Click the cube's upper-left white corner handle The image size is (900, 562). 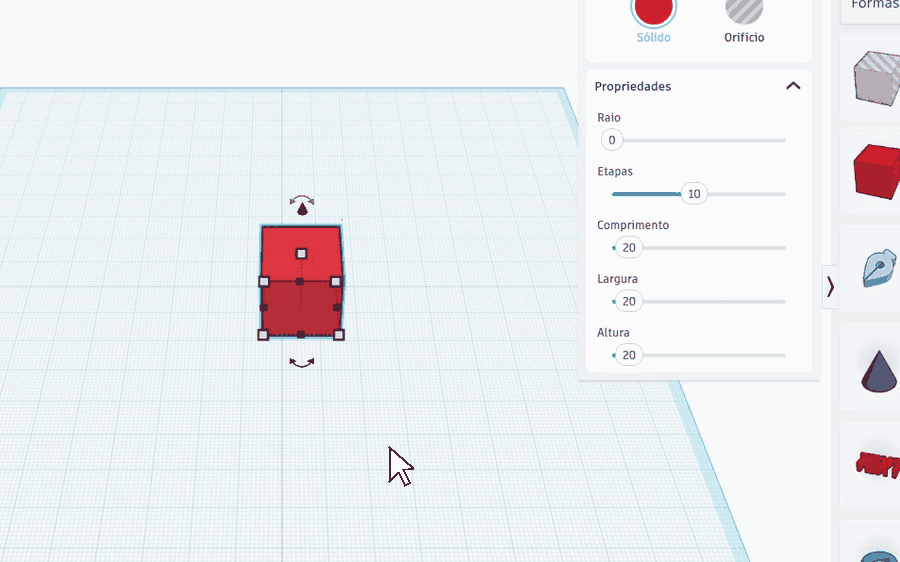(264, 281)
